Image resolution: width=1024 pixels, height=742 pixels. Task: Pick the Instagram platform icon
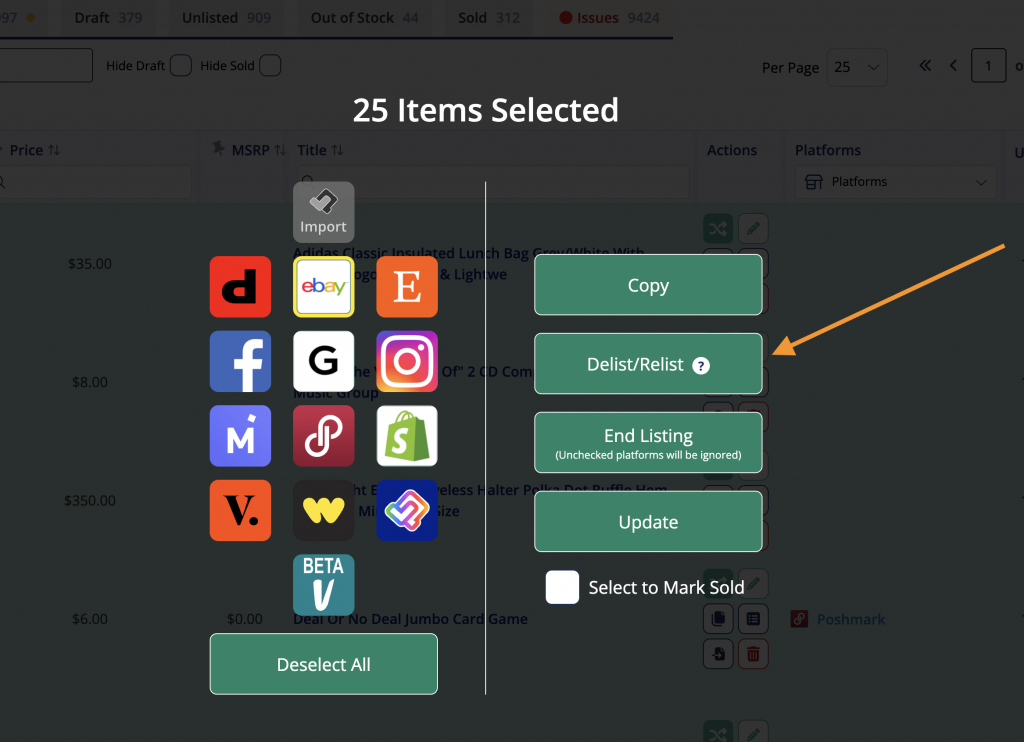point(407,361)
